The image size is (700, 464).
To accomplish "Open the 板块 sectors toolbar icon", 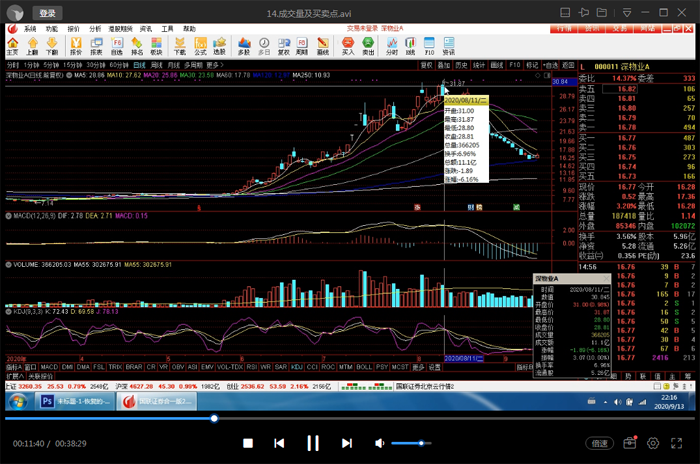I will pos(156,46).
